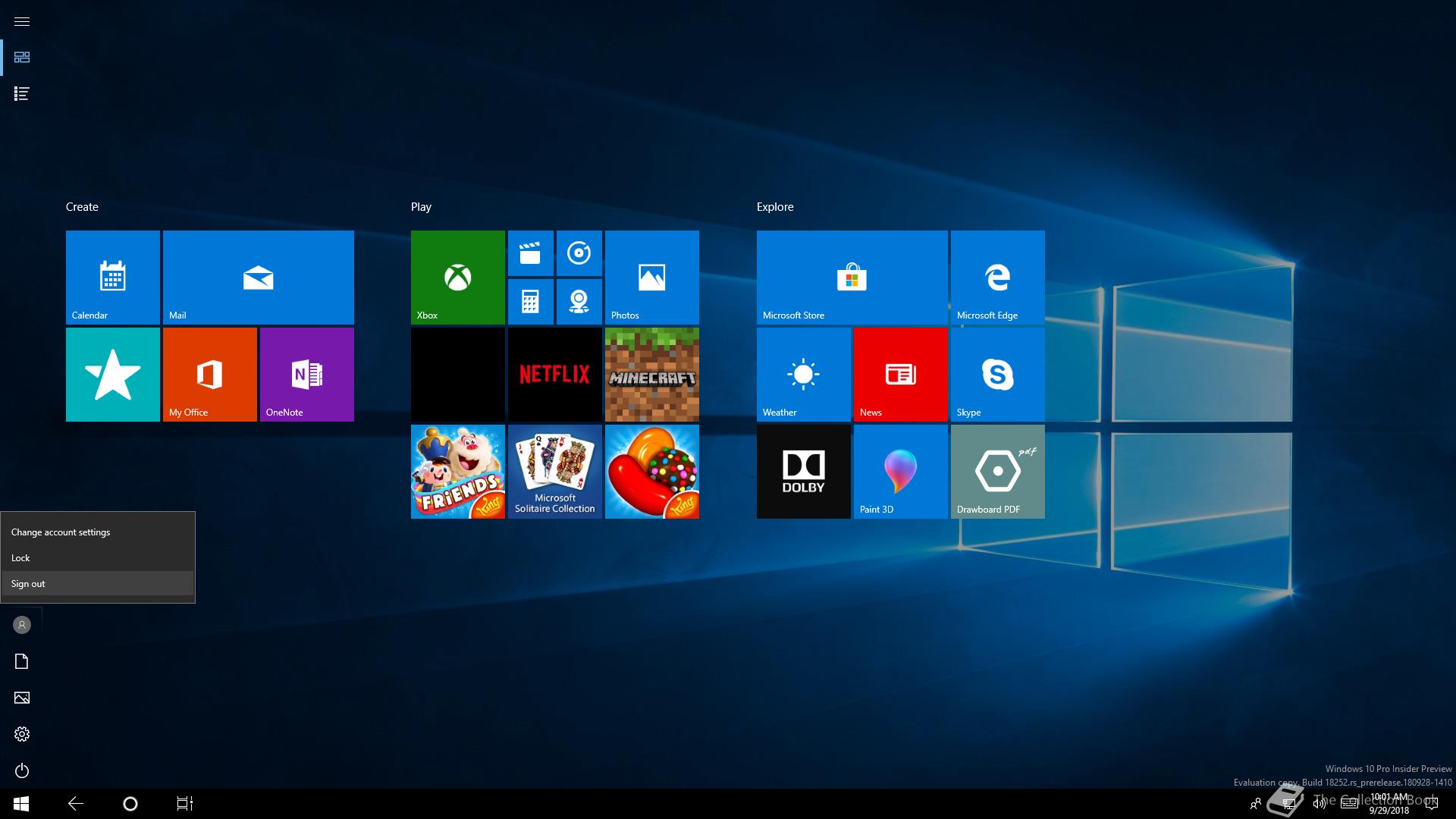Open Microsoft Solitaire Collection tile
Image resolution: width=1456 pixels, height=819 pixels.
click(554, 472)
